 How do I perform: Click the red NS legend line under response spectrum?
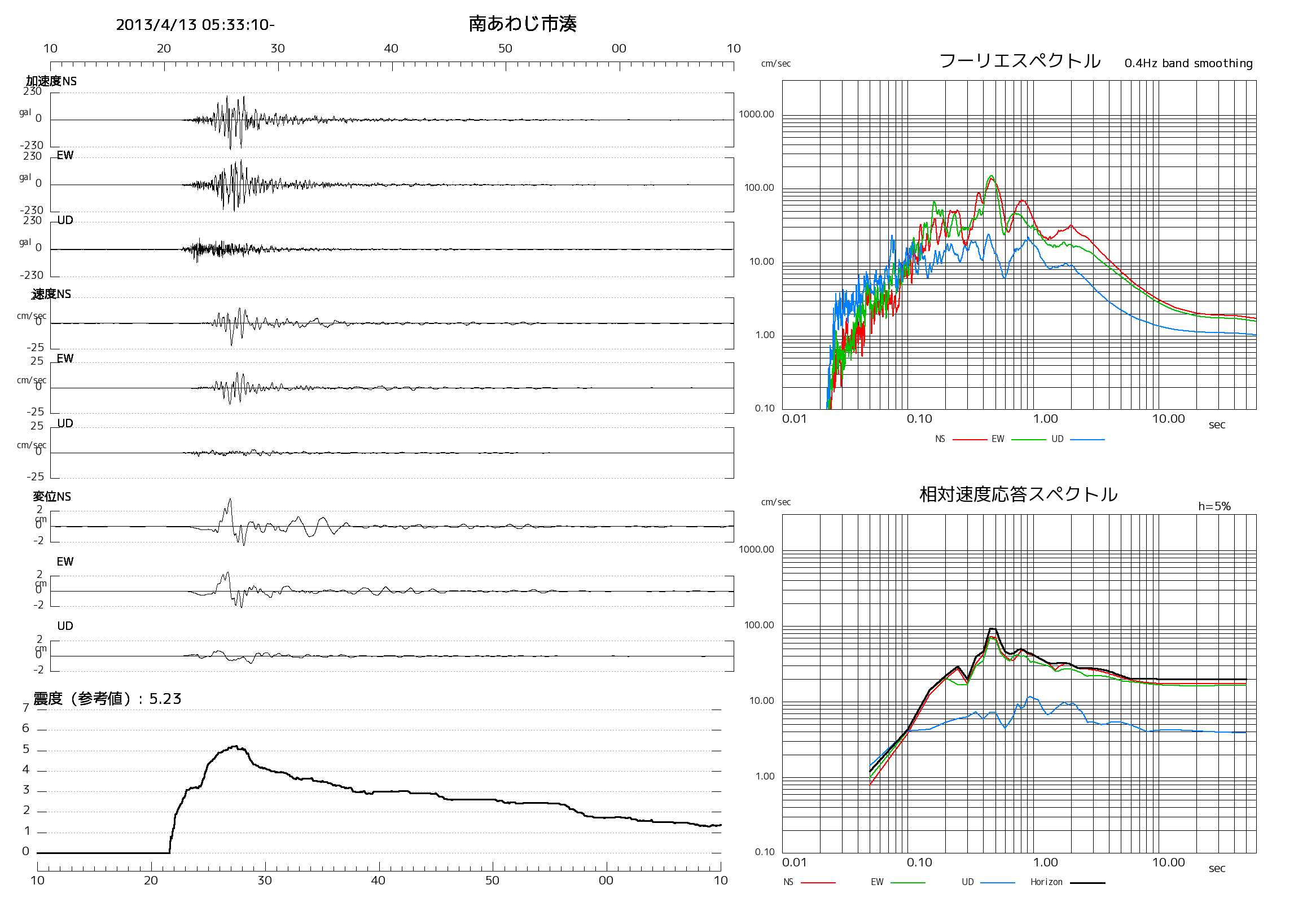click(818, 883)
